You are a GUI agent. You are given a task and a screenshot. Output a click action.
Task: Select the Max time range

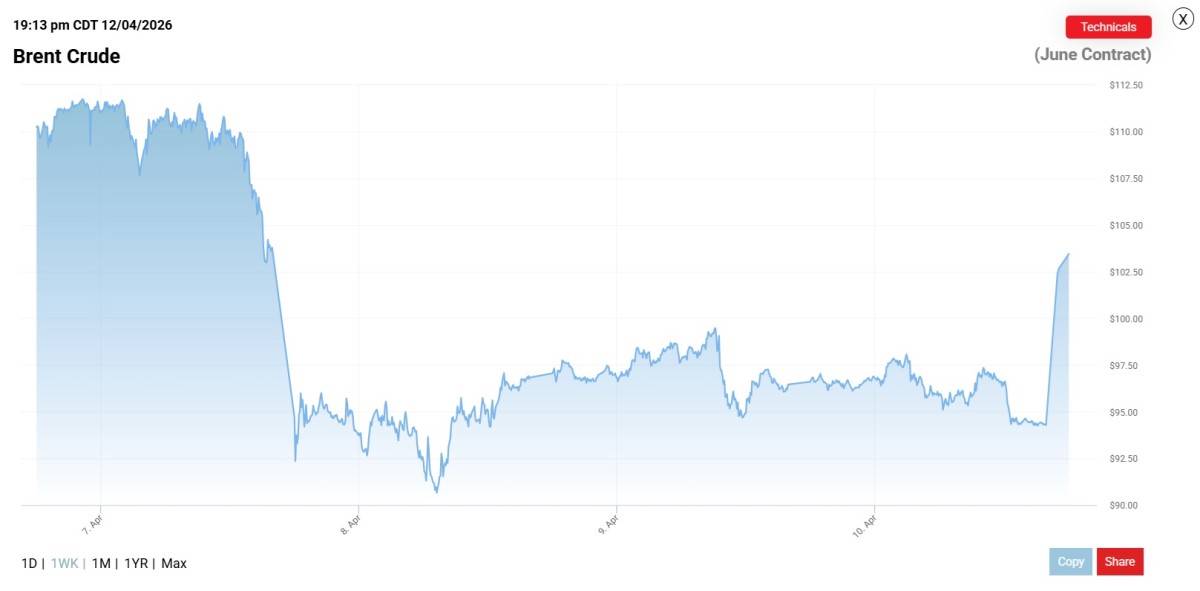point(174,563)
